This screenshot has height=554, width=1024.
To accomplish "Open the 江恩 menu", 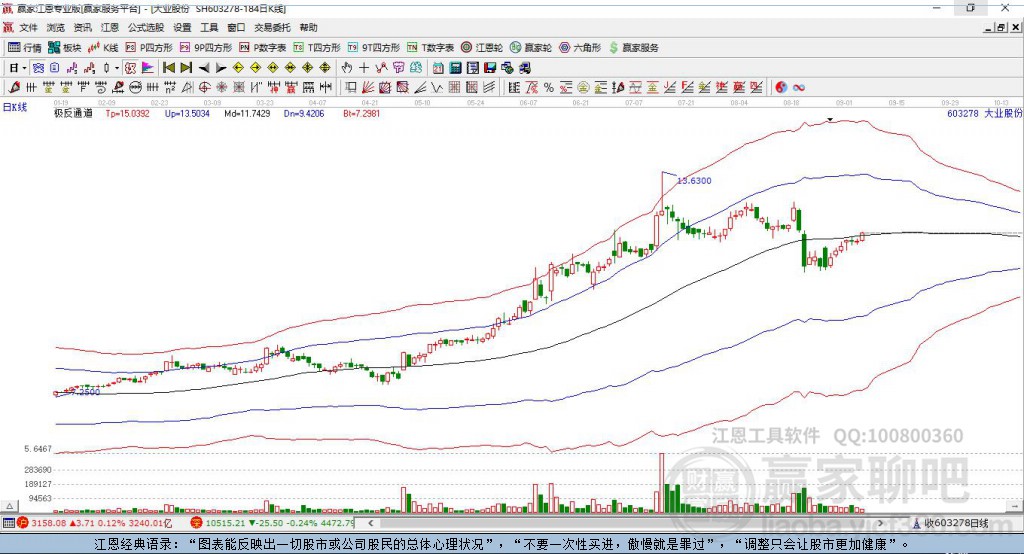I will coord(110,27).
